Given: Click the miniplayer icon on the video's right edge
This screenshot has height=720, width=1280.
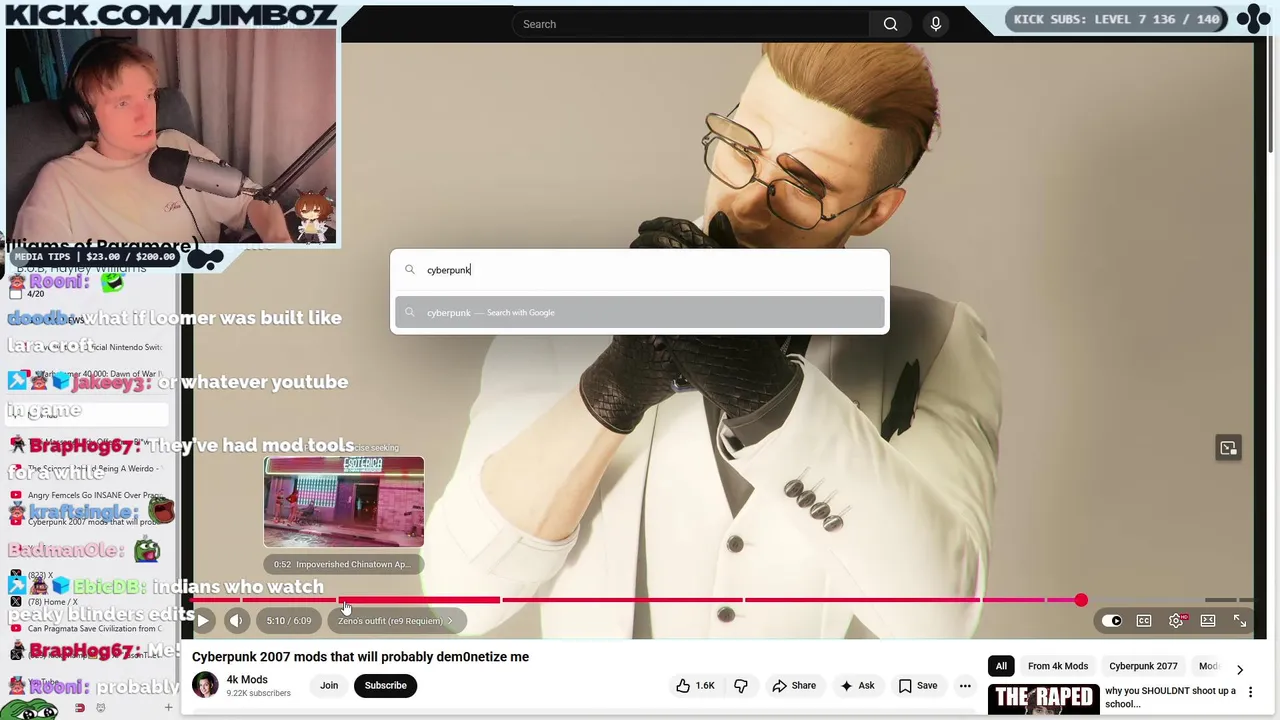Looking at the screenshot, I should (x=1228, y=448).
